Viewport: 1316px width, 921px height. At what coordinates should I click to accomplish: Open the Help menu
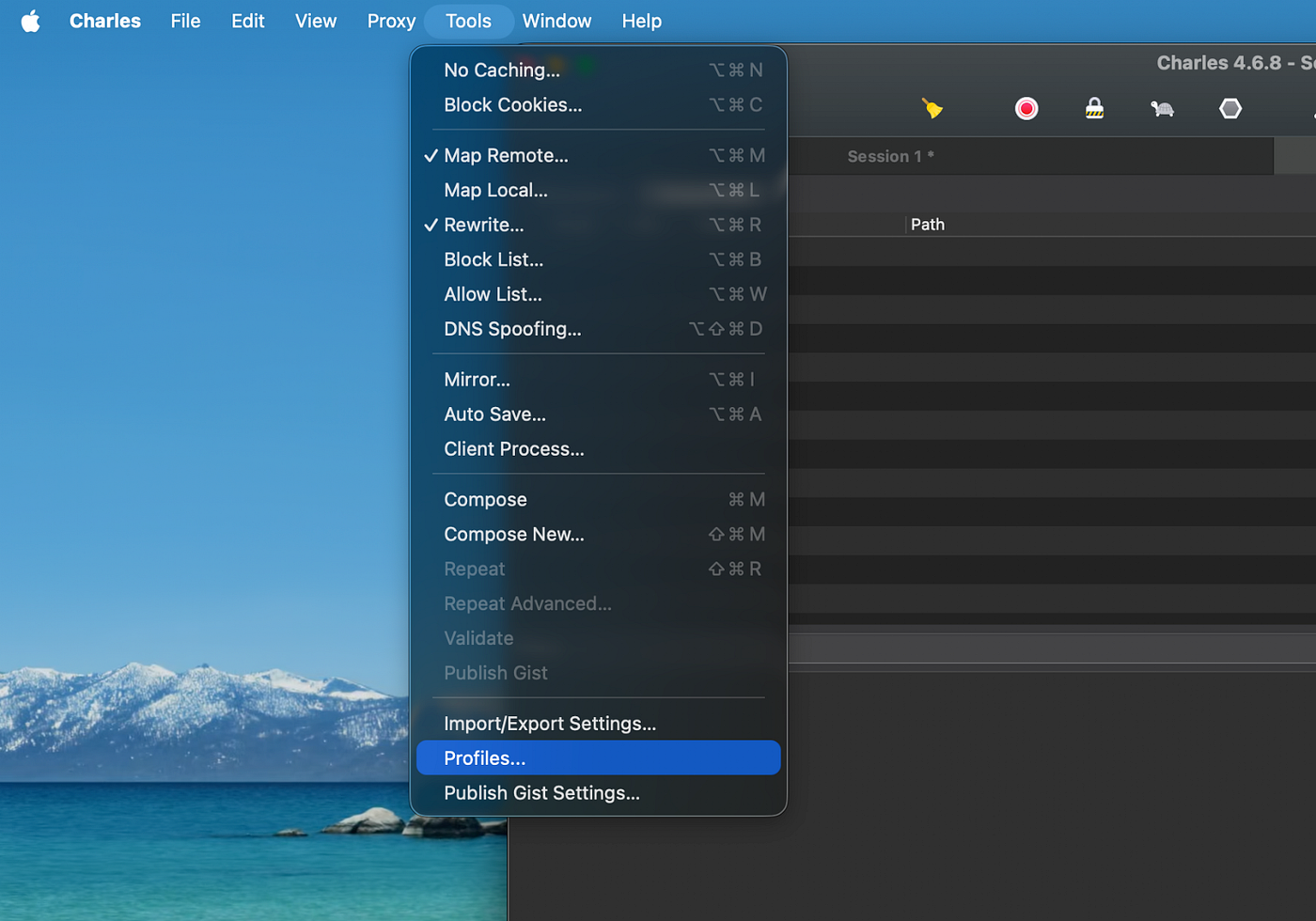click(642, 21)
